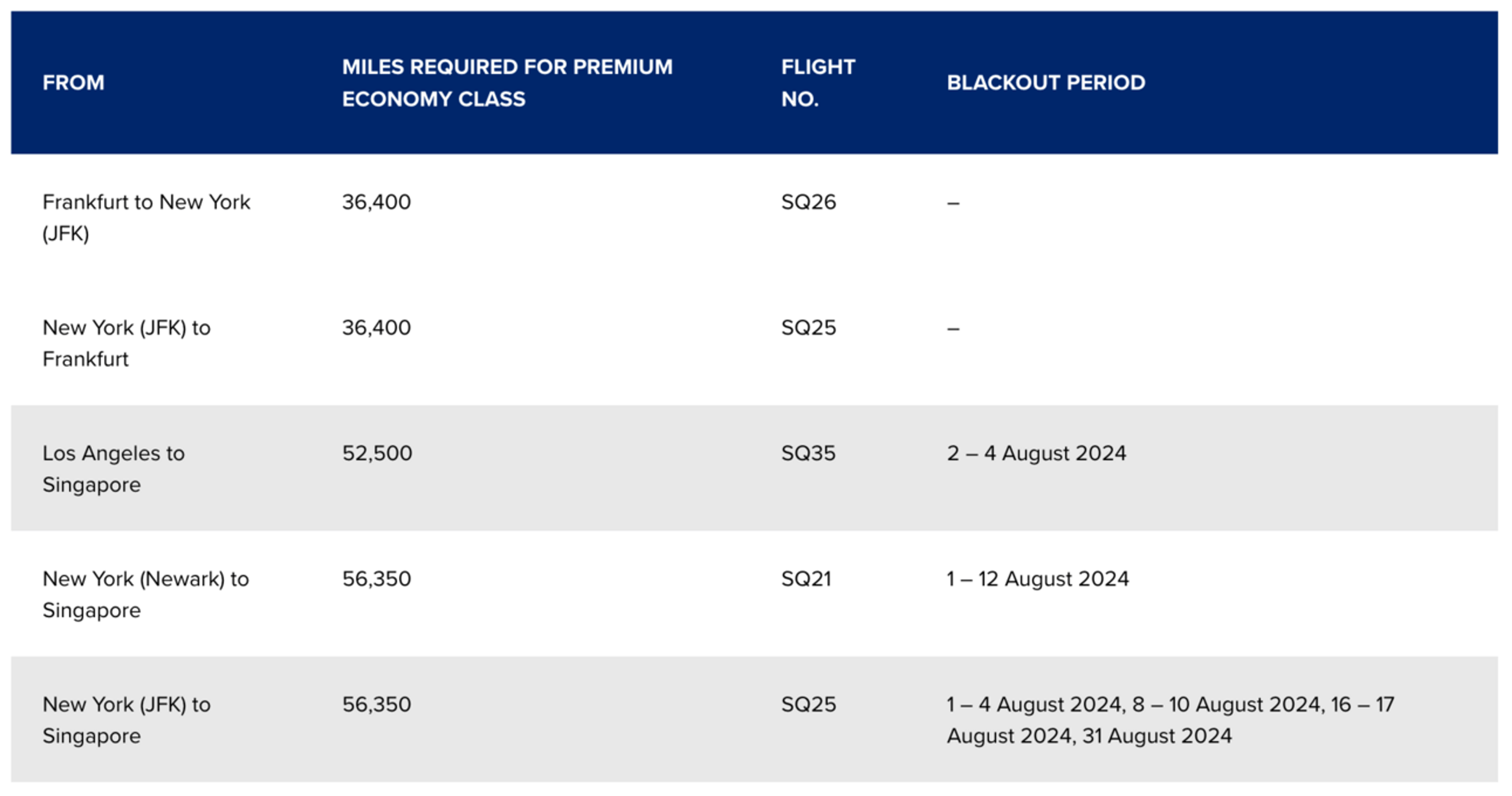
Task: Click the SQ25 flight number in the Frankfurt row
Action: click(808, 328)
